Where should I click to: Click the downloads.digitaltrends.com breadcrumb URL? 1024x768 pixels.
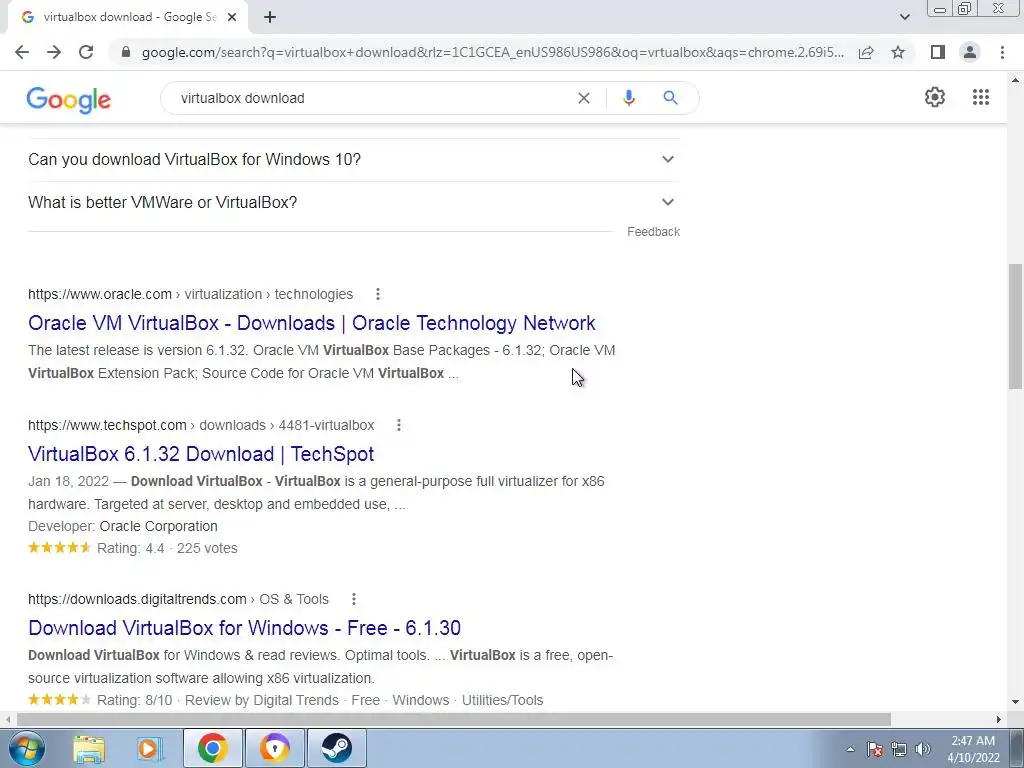pyautogui.click(x=178, y=599)
